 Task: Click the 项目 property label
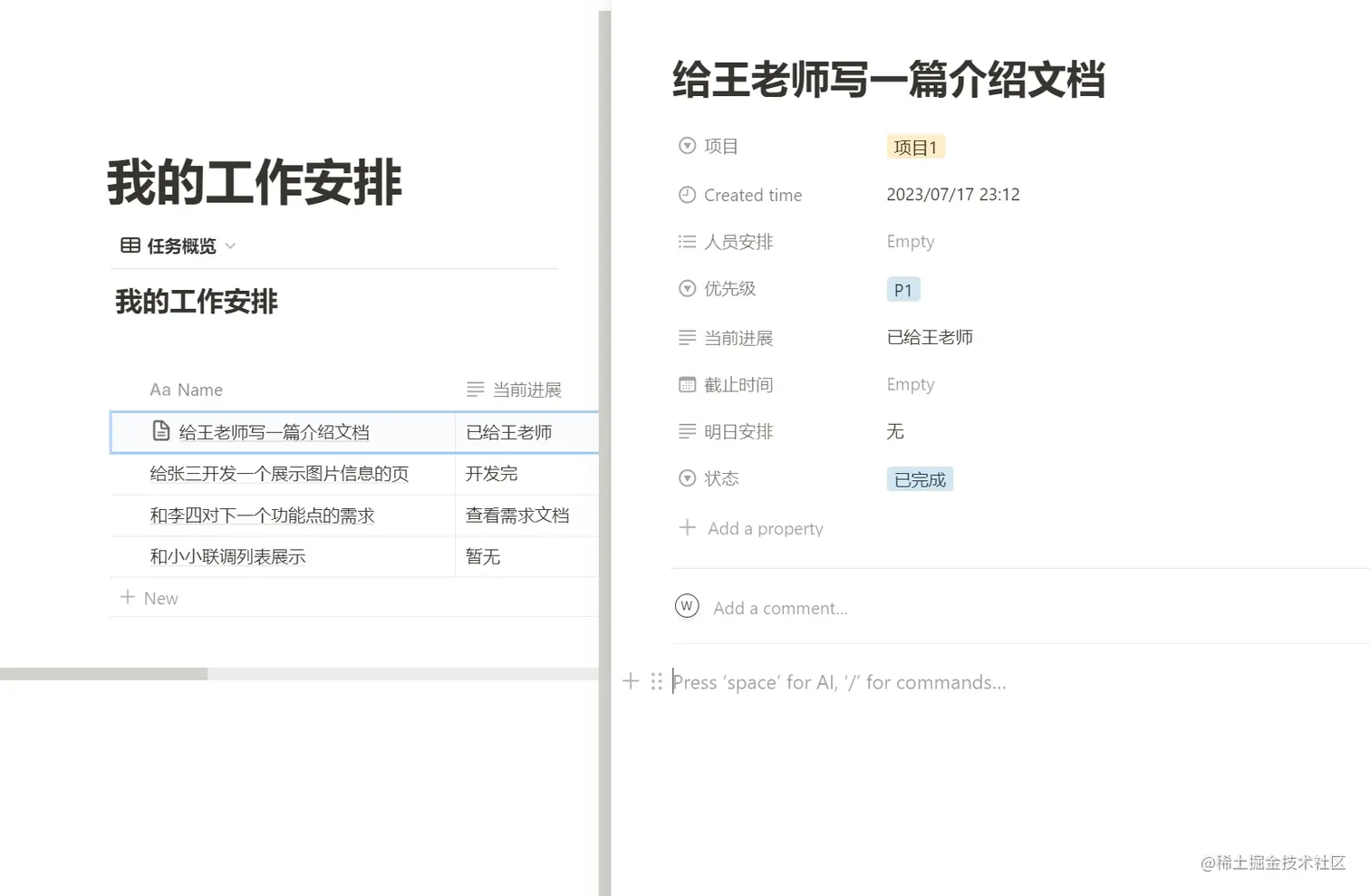pyautogui.click(x=721, y=147)
